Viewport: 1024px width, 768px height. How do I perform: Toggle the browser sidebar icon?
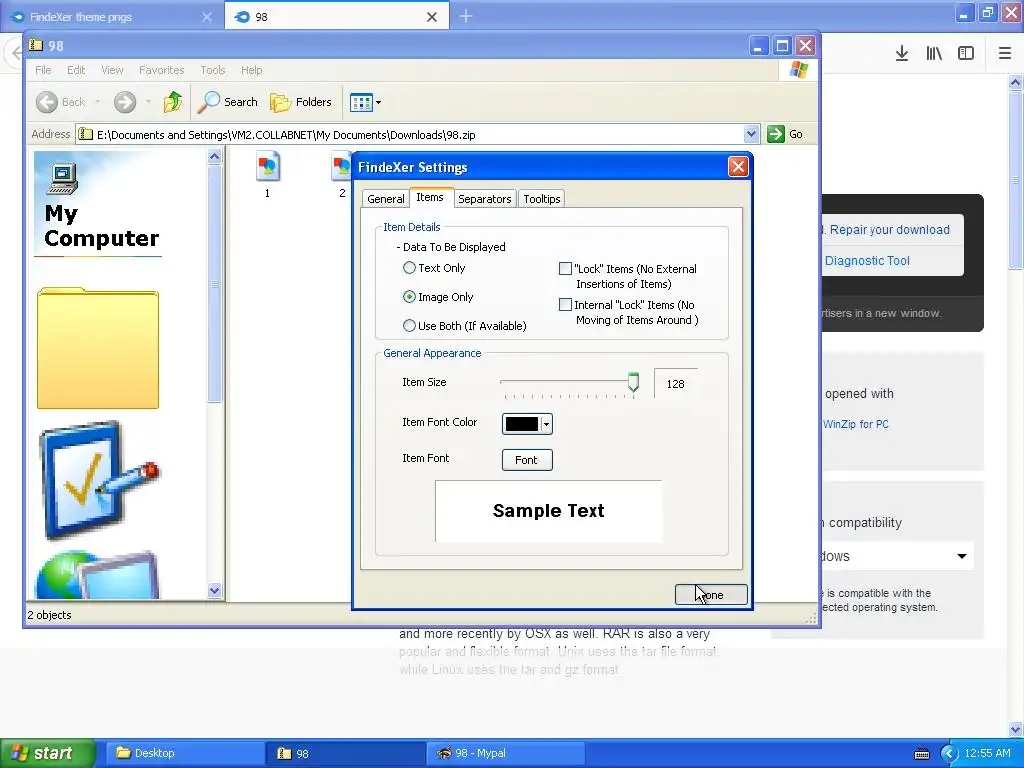click(x=966, y=54)
